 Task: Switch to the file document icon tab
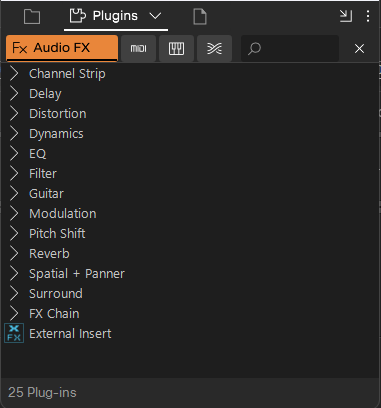[200, 16]
